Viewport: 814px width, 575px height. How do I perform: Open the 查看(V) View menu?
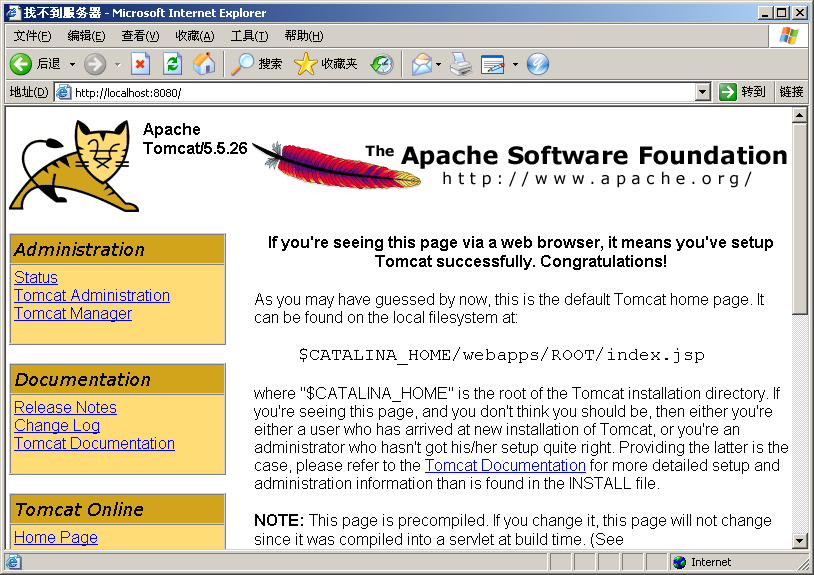click(x=140, y=36)
